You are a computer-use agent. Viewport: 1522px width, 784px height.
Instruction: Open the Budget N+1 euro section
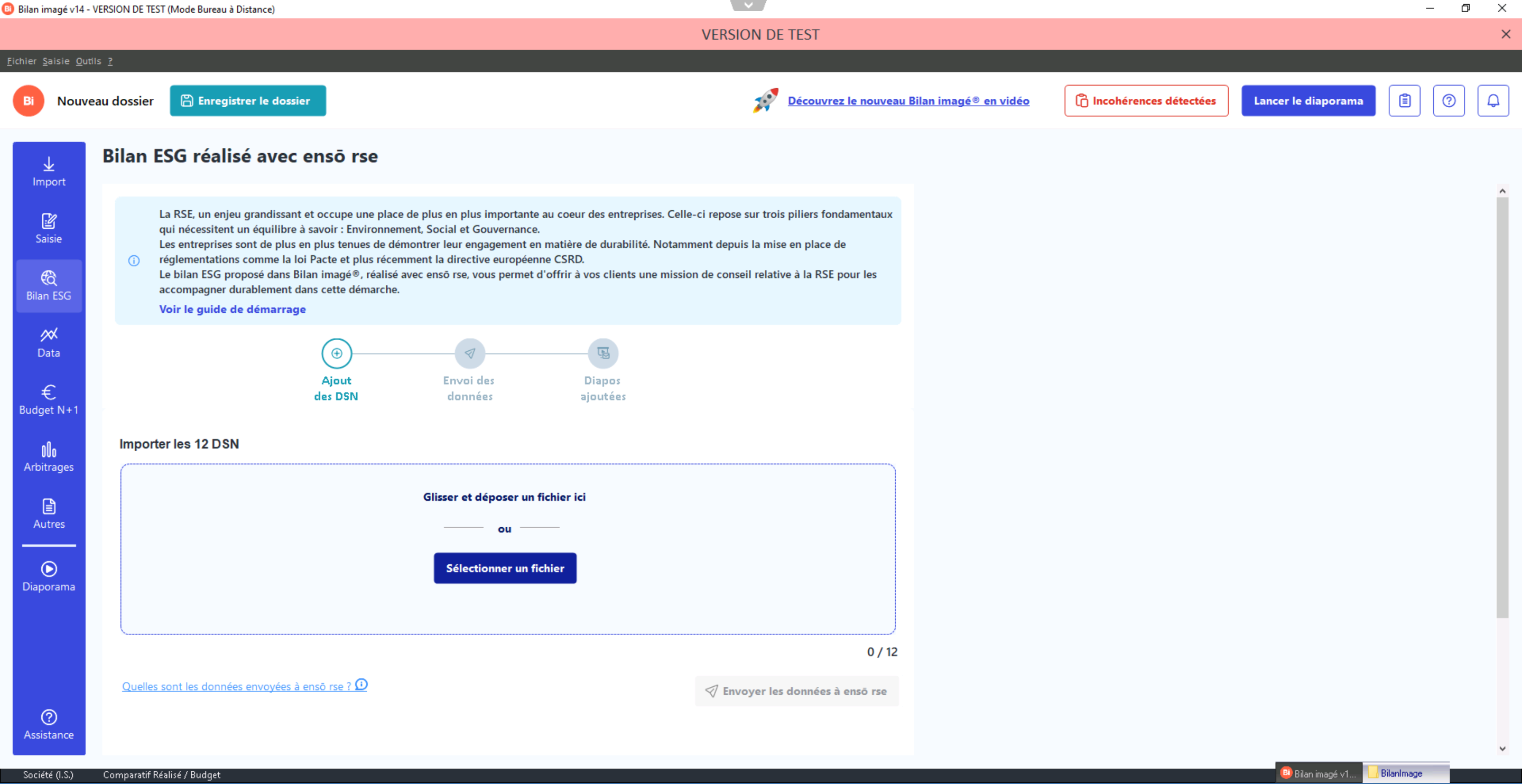coord(49,400)
